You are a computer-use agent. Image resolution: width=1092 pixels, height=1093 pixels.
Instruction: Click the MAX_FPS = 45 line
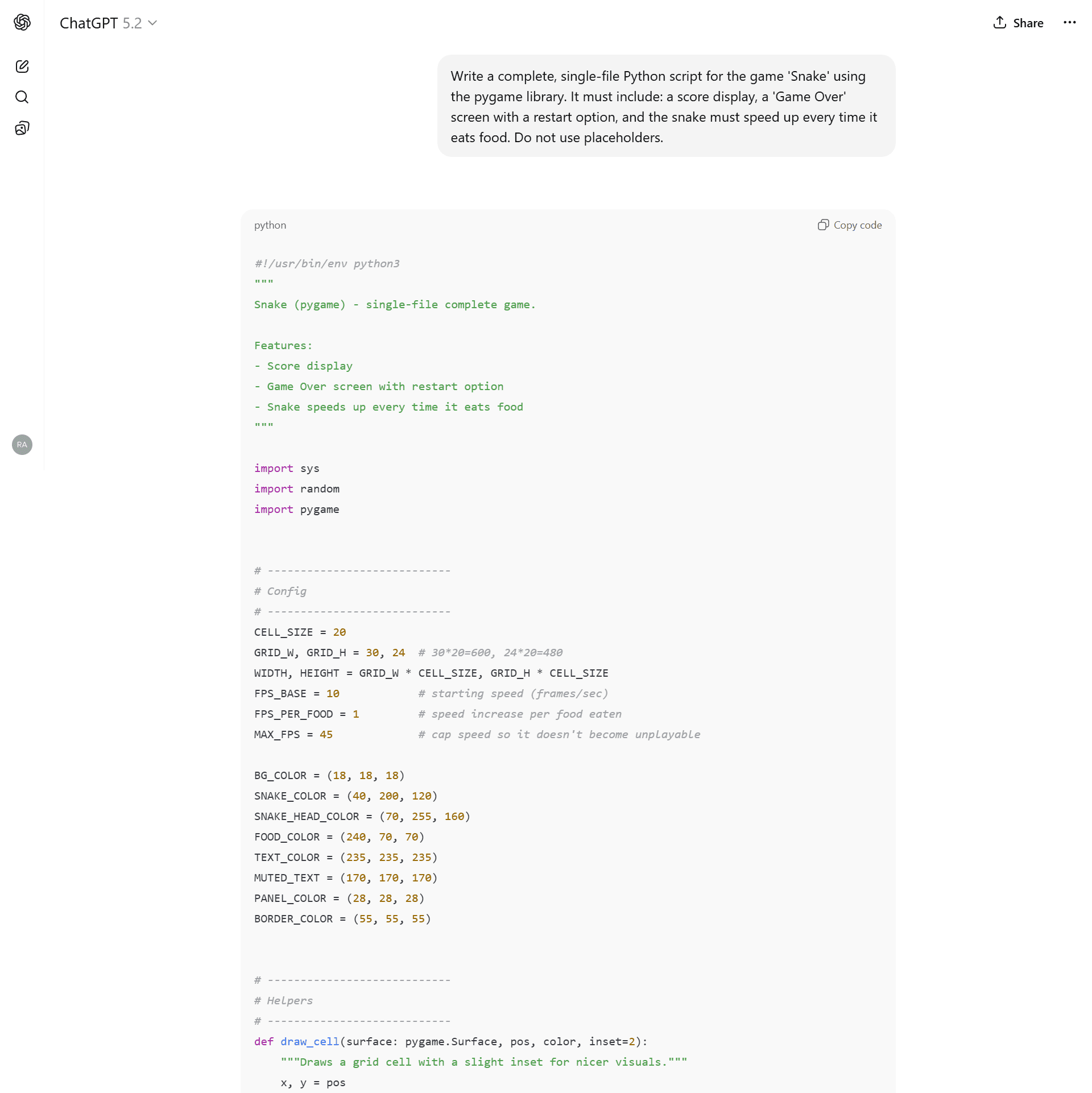click(x=293, y=735)
